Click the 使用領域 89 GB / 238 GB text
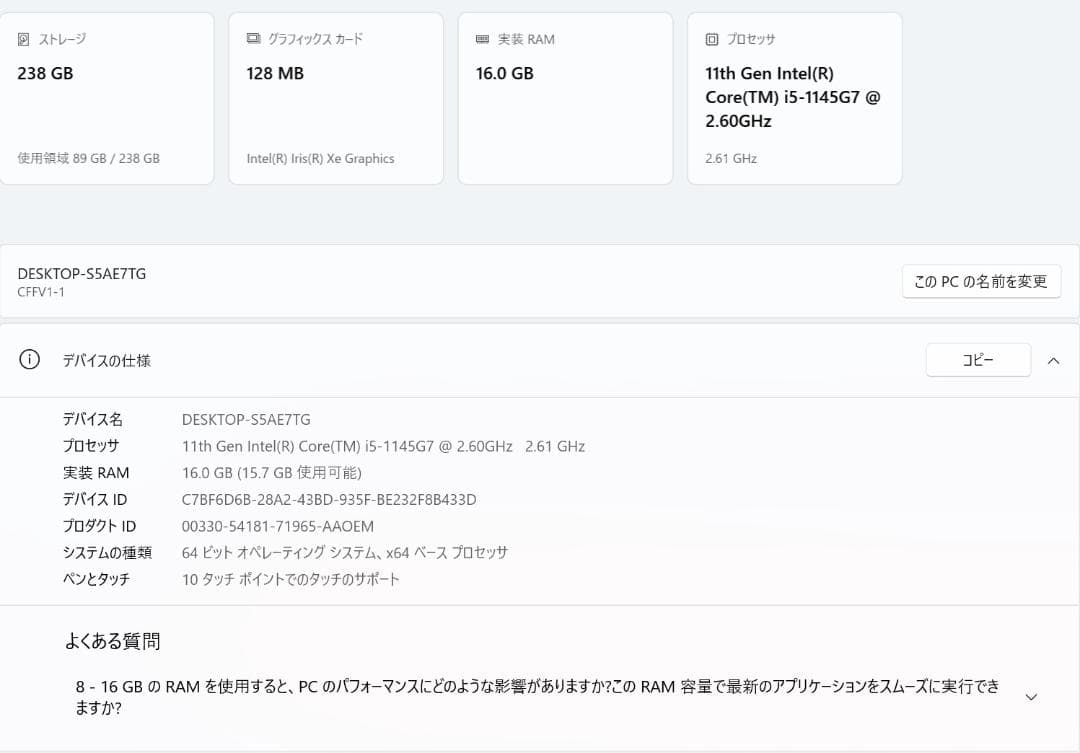Screen dimensions: 1080x753 pyautogui.click(x=88, y=158)
